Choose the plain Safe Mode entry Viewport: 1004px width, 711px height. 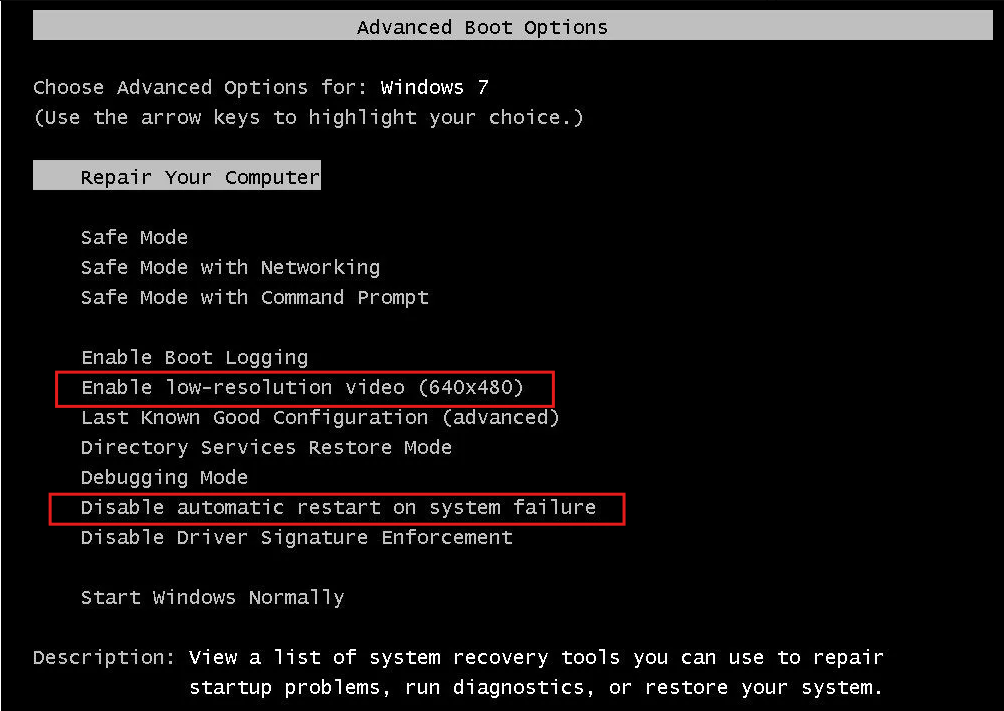coord(134,237)
